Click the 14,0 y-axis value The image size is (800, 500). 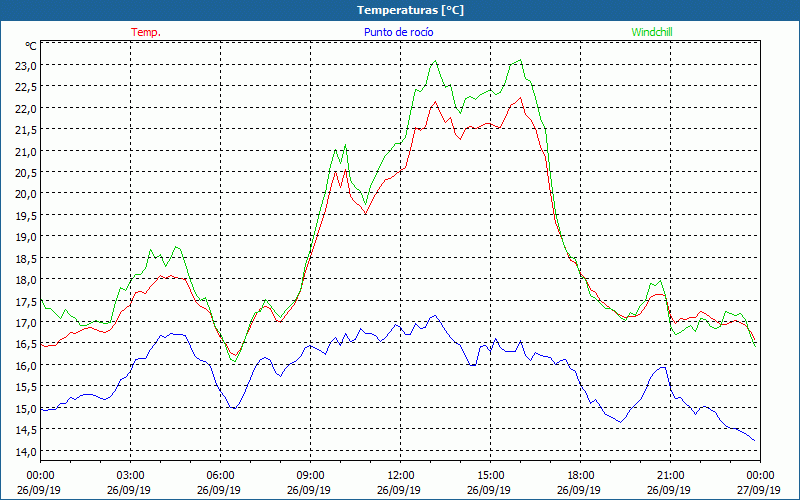tap(26, 452)
